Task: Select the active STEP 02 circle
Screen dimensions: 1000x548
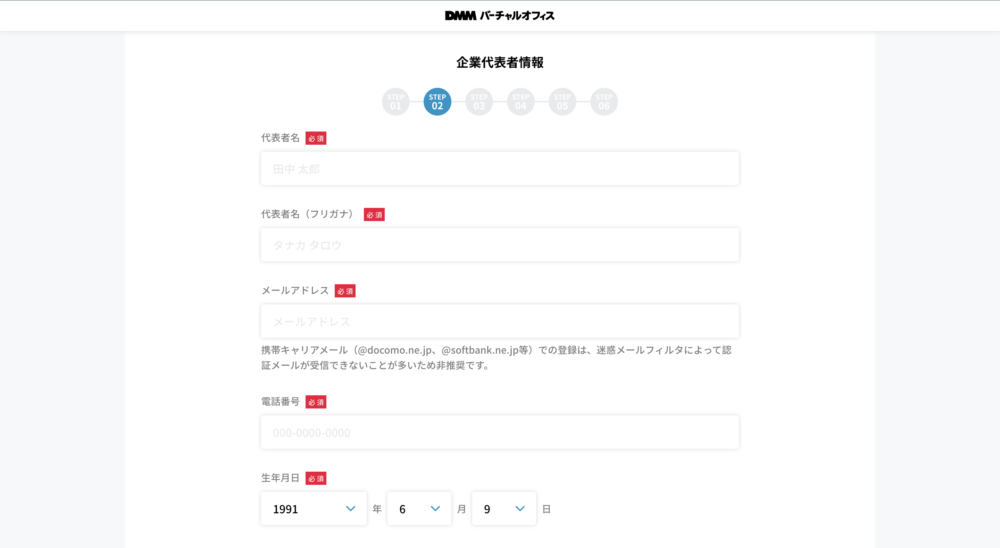Action: [437, 101]
